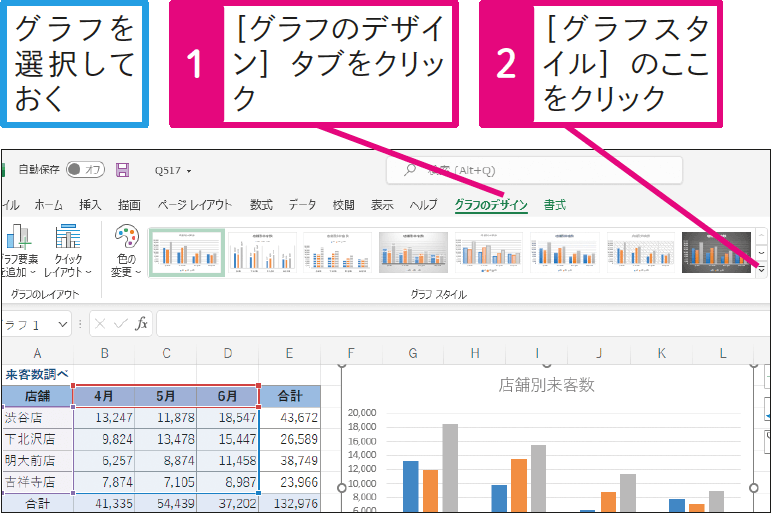Open the 描画 tab
The height and width of the screenshot is (513, 783).
pos(129,205)
